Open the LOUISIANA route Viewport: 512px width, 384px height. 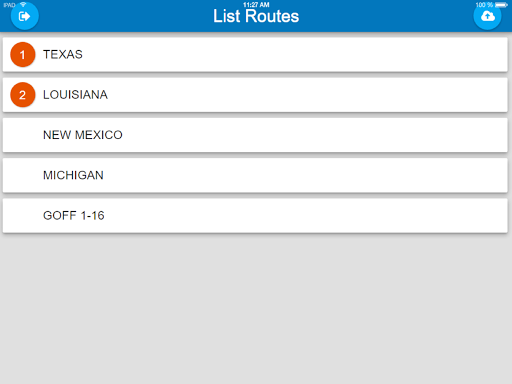[255, 95]
